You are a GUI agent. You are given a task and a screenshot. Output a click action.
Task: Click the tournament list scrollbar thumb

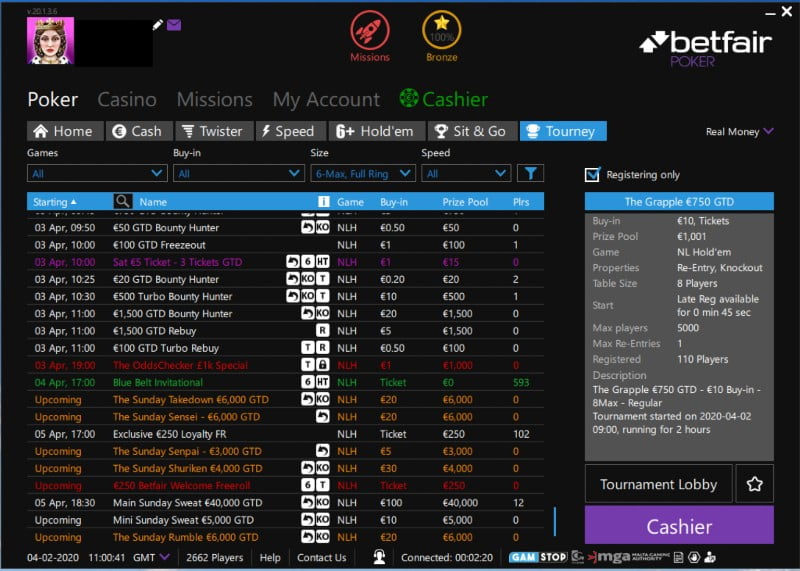[x=555, y=521]
